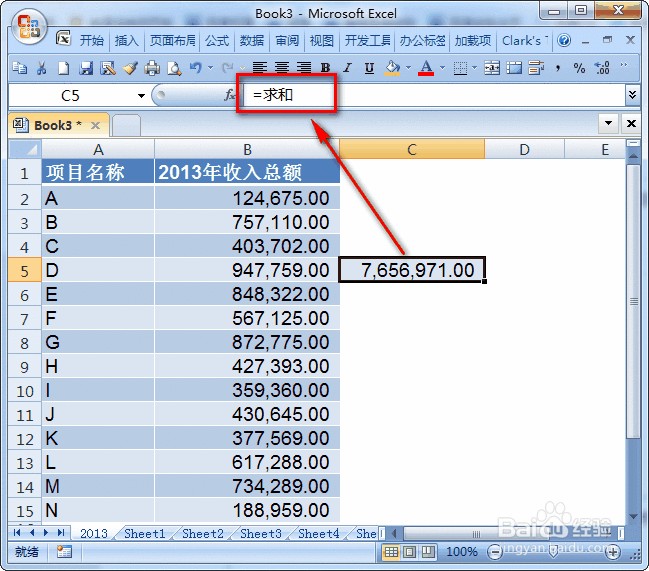Switch to Page Layout view
Image resolution: width=649 pixels, height=571 pixels.
point(409,552)
